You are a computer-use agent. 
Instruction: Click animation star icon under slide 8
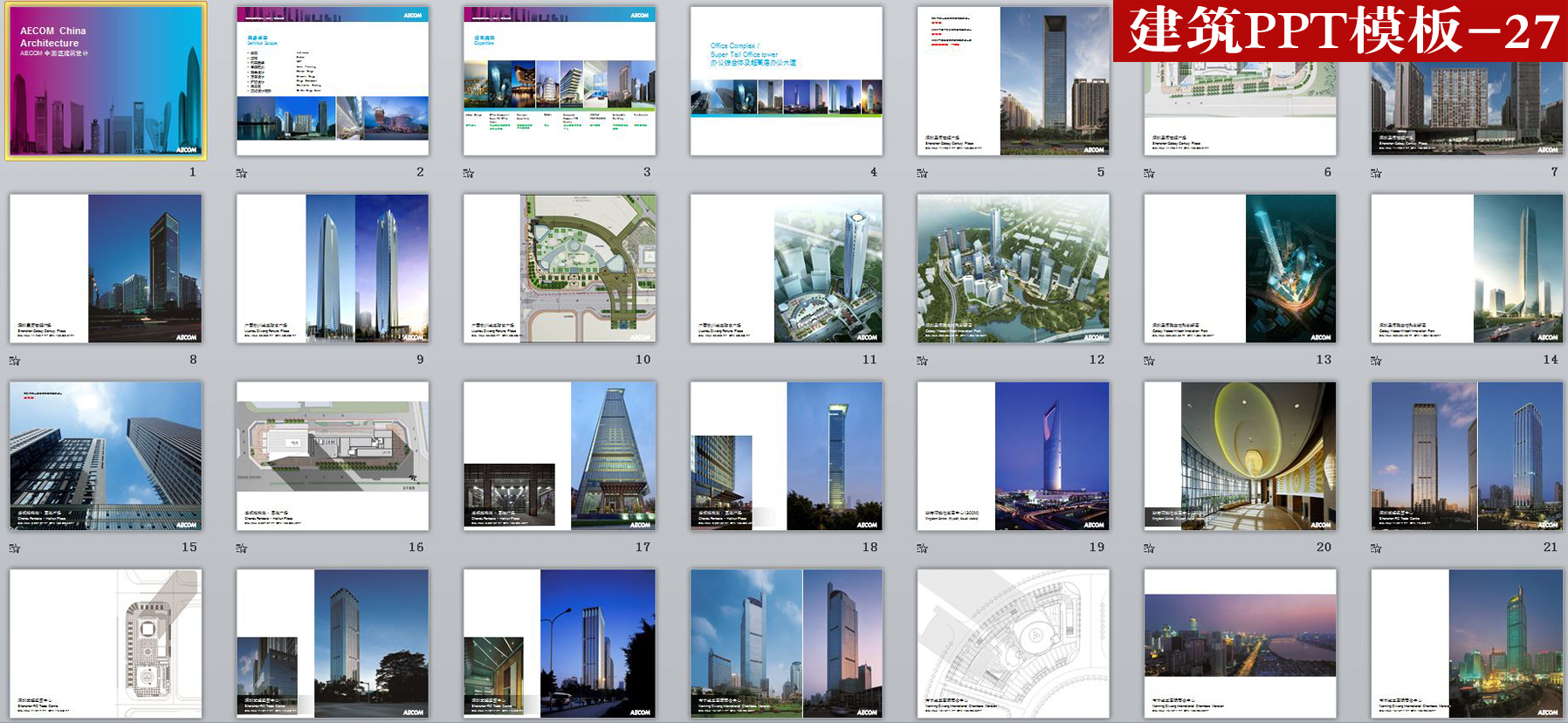point(15,361)
